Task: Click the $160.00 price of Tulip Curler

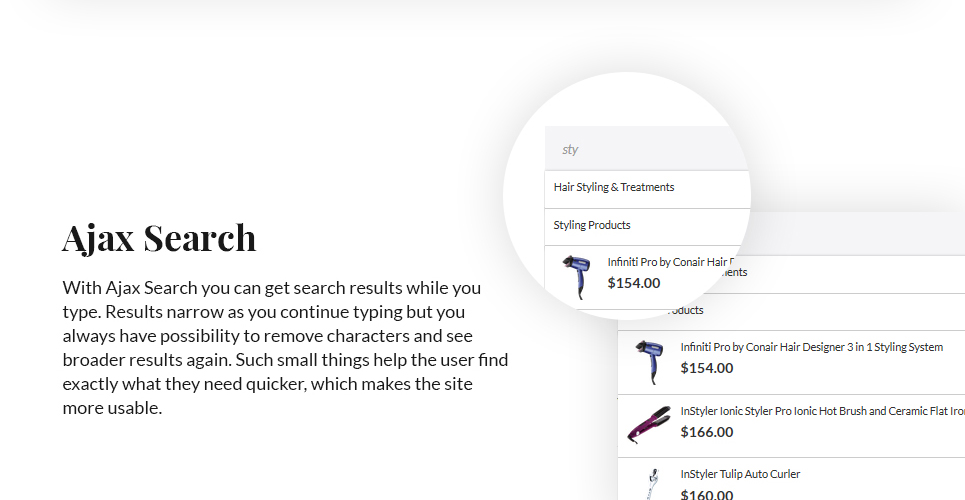Action: coord(707,494)
